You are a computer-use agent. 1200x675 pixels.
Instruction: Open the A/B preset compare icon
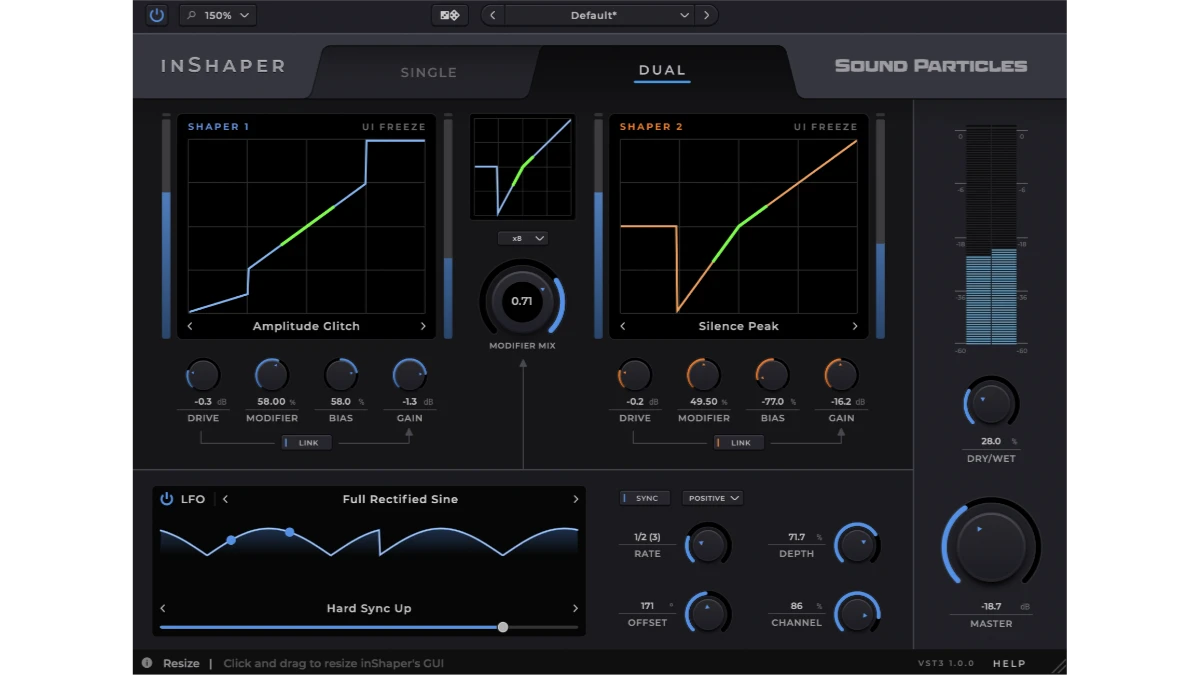[x=449, y=14]
